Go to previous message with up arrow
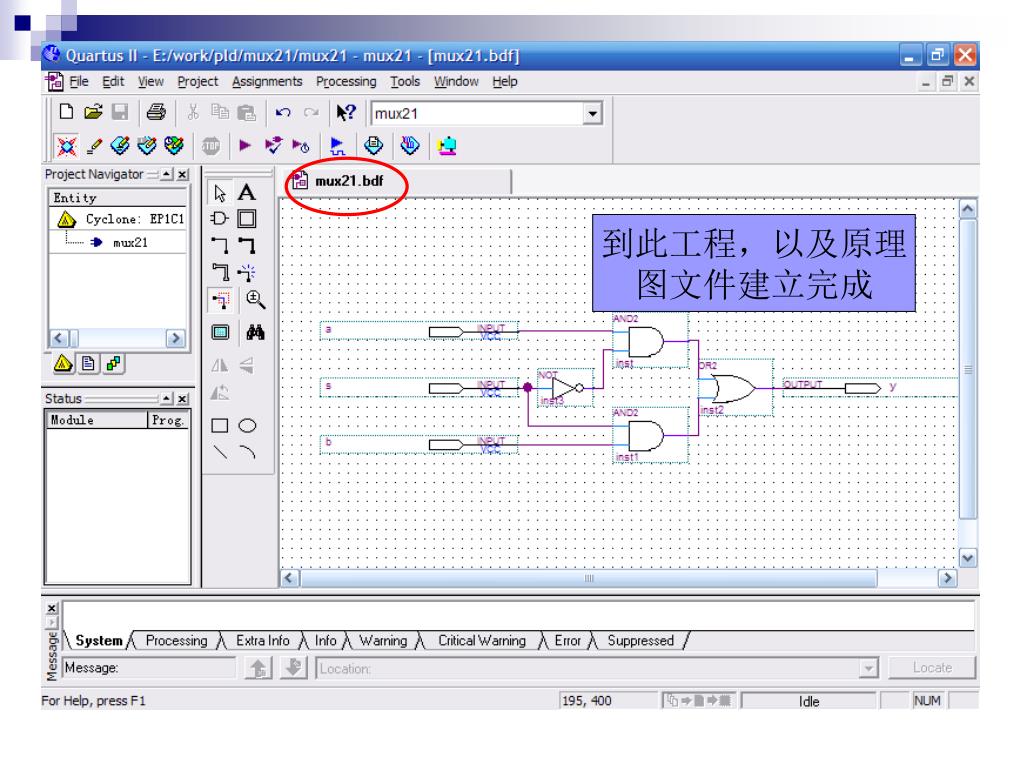 click(258, 668)
